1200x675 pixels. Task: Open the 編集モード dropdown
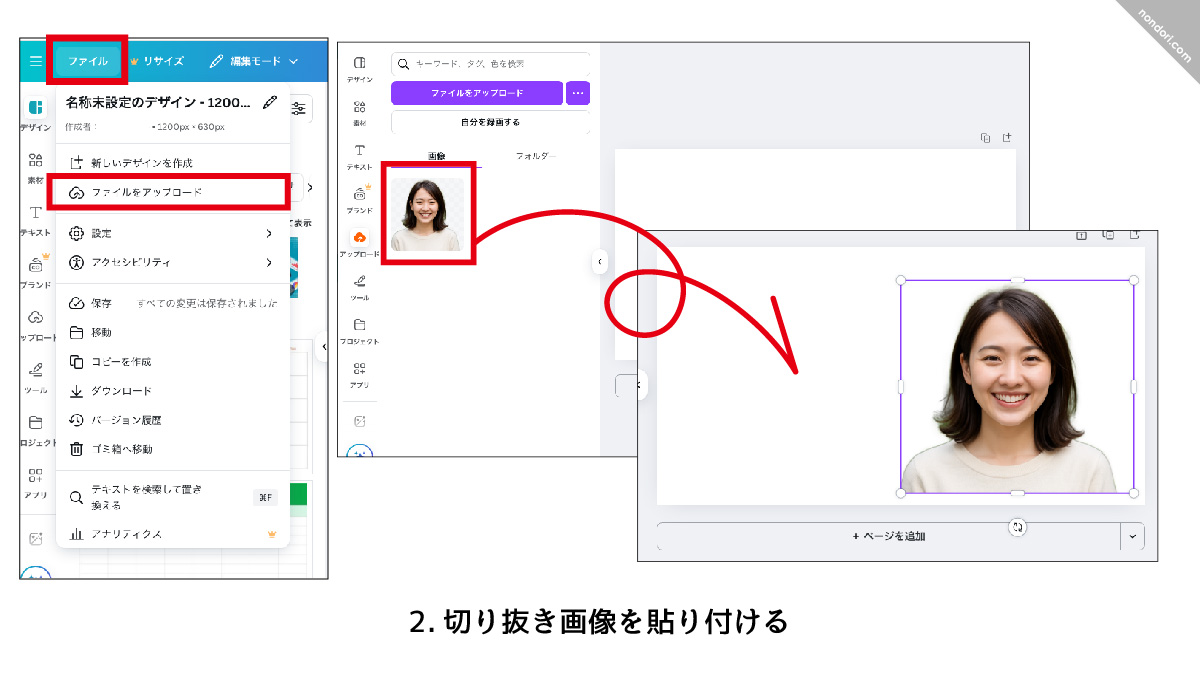(255, 61)
